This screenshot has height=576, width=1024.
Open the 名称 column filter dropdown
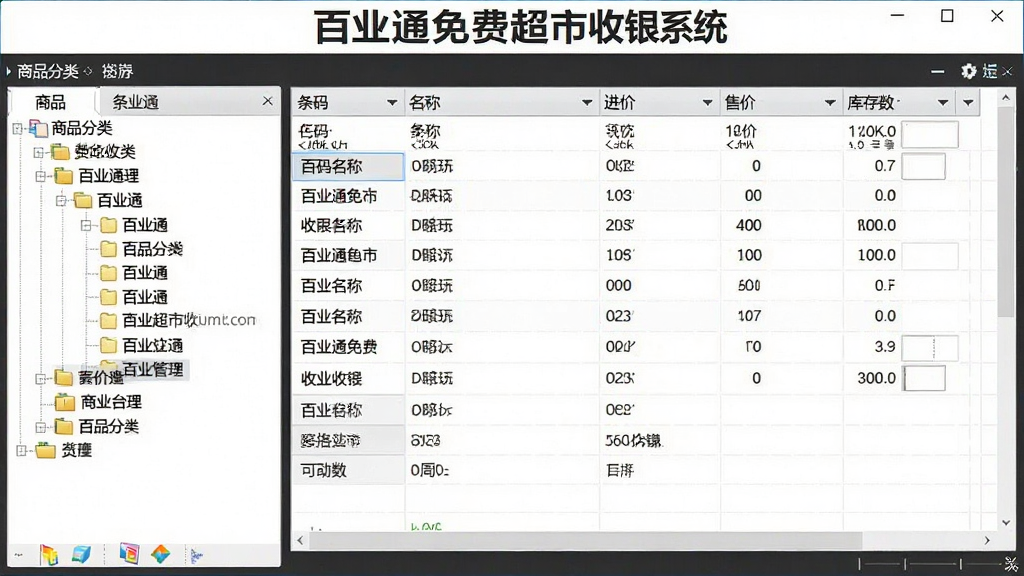click(587, 103)
